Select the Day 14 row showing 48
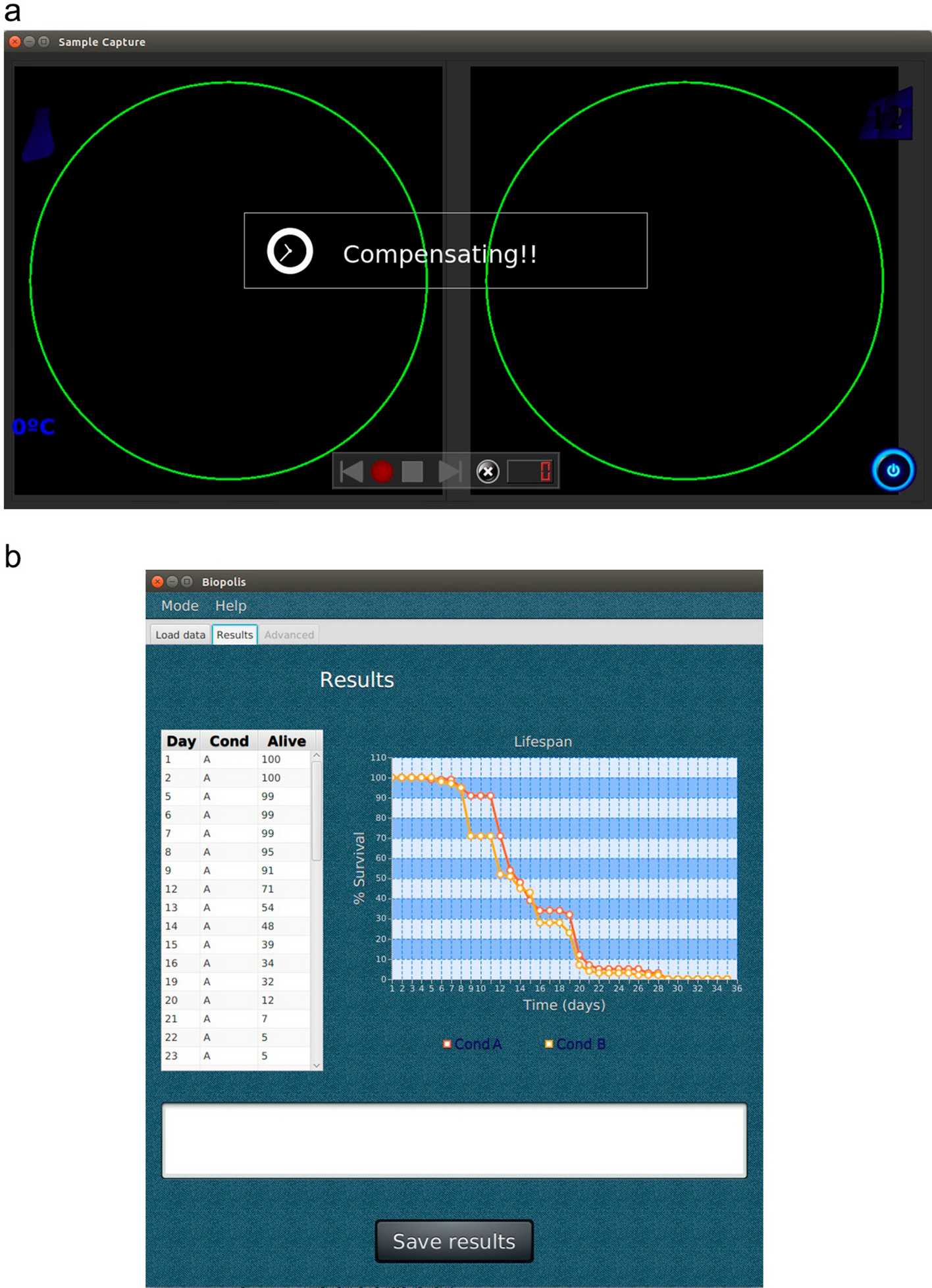 236,926
